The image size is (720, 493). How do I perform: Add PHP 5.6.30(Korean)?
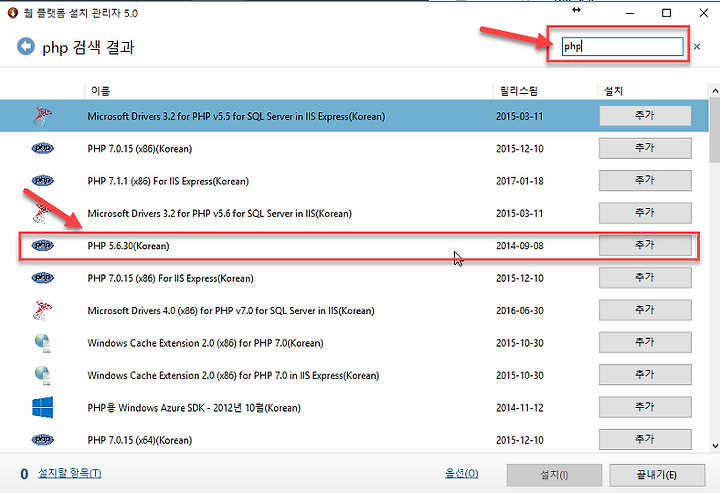(645, 245)
